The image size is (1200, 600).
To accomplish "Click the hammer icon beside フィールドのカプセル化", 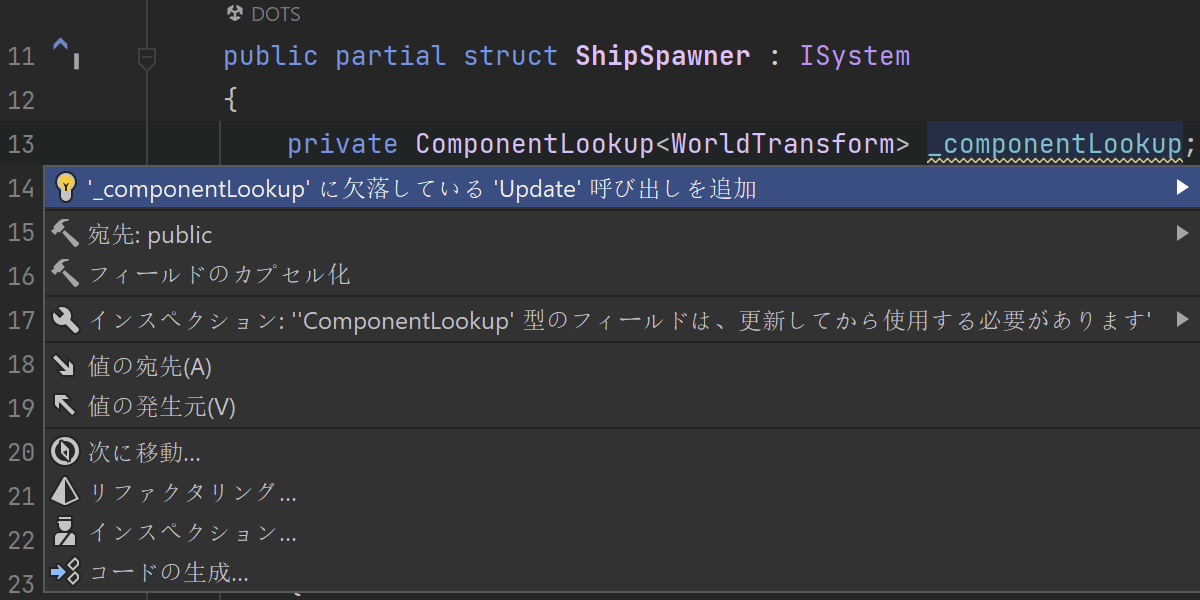I will (65, 273).
